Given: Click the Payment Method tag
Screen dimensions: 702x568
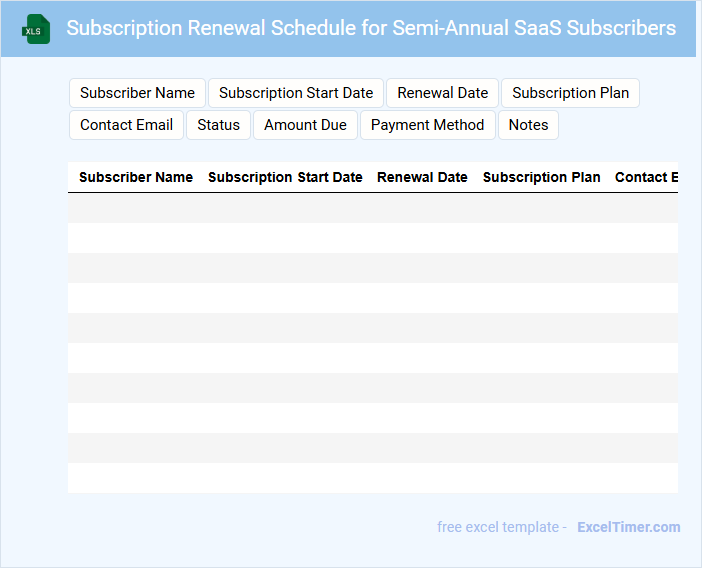Looking at the screenshot, I should coord(427,125).
